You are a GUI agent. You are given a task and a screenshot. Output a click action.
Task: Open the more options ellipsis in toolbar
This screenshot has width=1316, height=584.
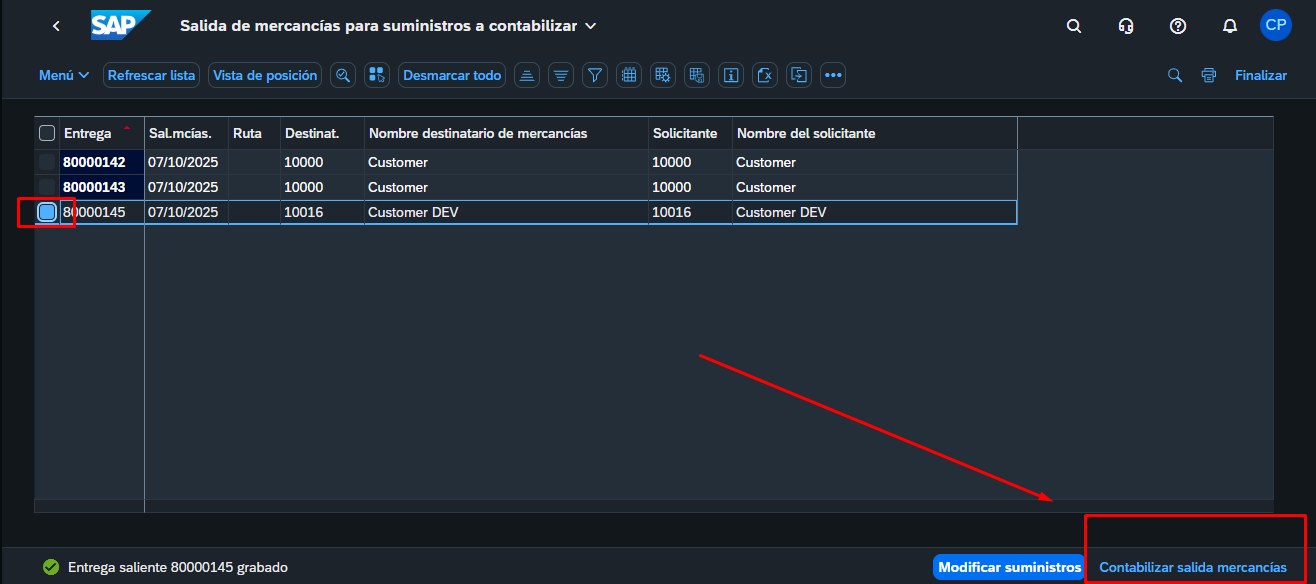tap(833, 75)
